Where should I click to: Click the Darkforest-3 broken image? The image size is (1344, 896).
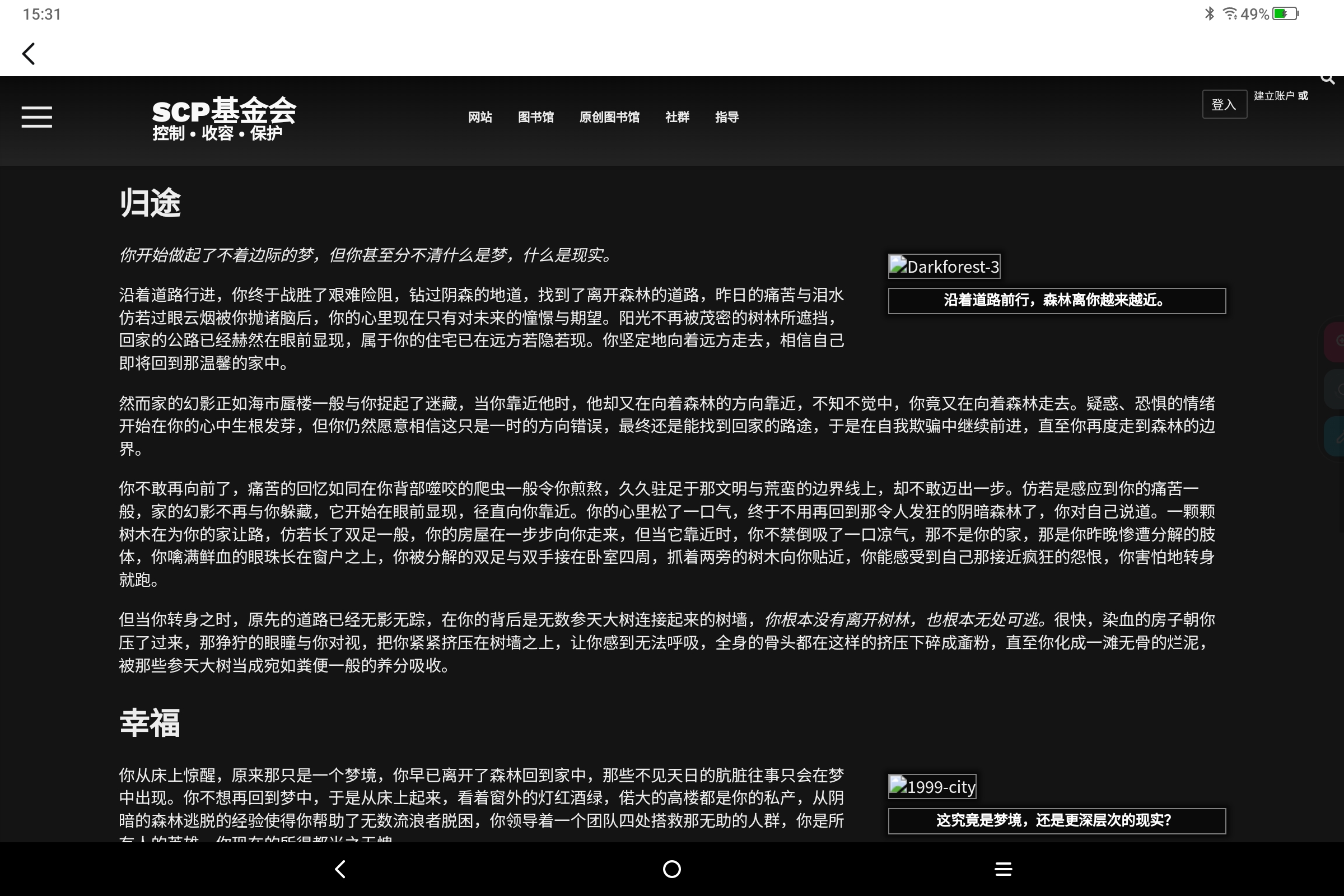pyautogui.click(x=944, y=267)
